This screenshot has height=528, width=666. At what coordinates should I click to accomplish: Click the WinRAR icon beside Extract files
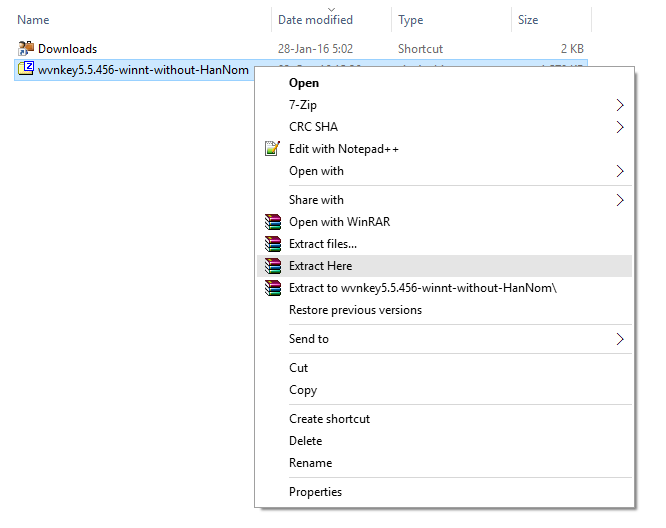point(272,244)
